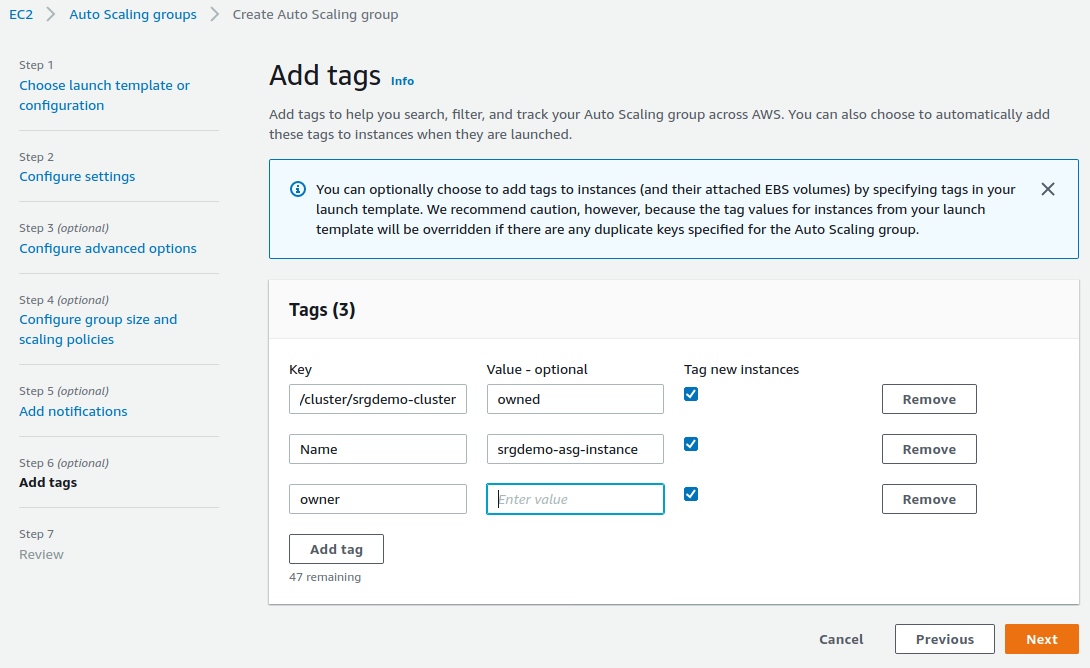Go to Auto Scaling groups breadcrumb
1090x668 pixels.
133,15
